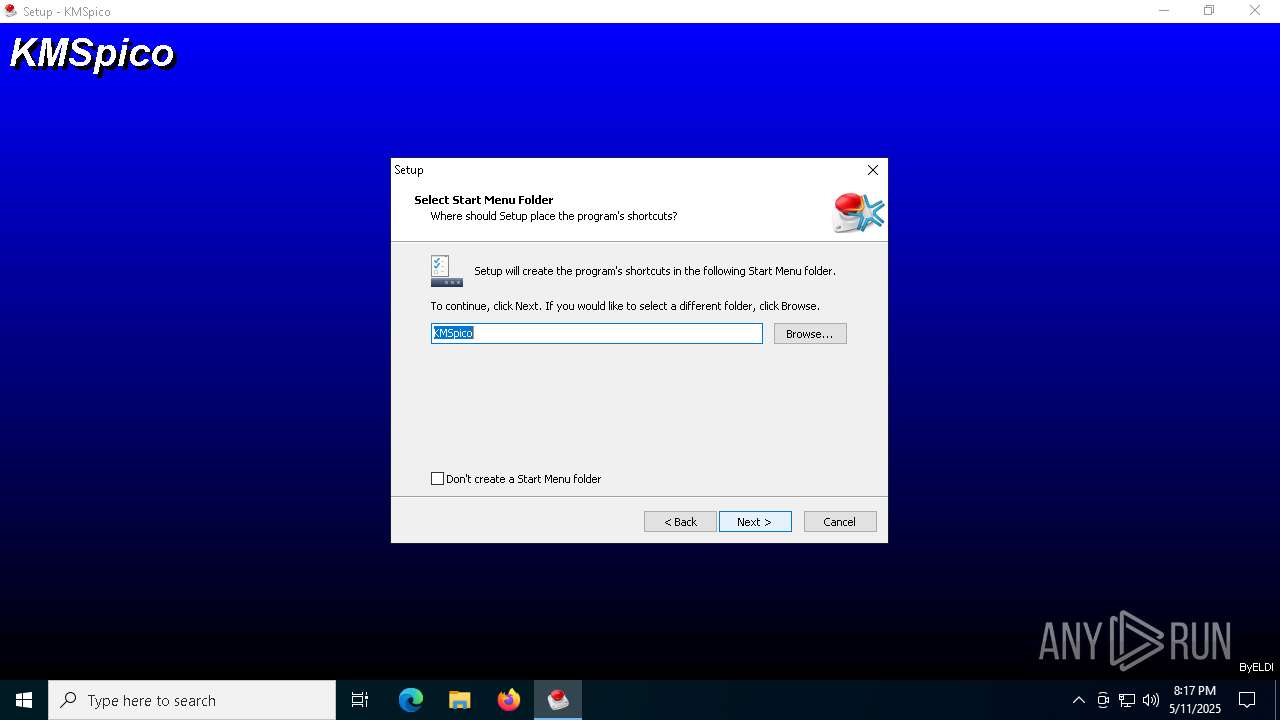Click the taskbar search box
This screenshot has width=1280, height=720.
(x=192, y=700)
